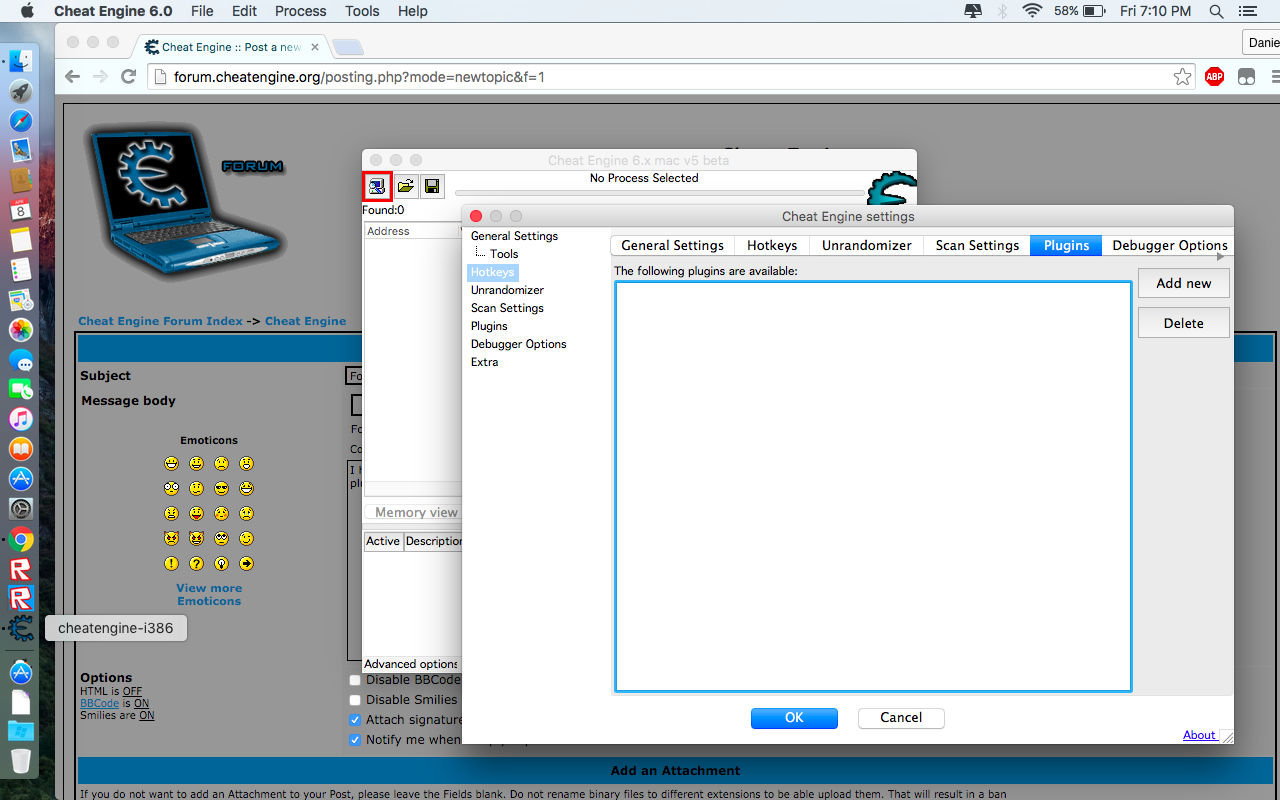This screenshot has height=800, width=1280.
Task: Open the Help menu in menu bar
Action: [x=412, y=11]
